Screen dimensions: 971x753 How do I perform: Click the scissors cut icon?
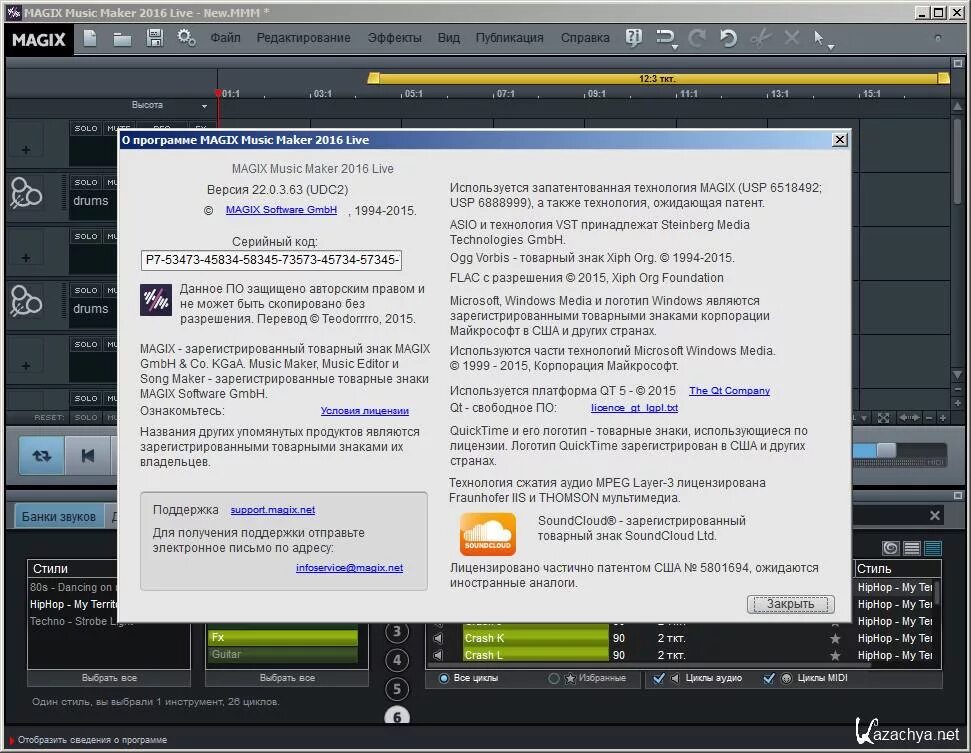[x=760, y=38]
